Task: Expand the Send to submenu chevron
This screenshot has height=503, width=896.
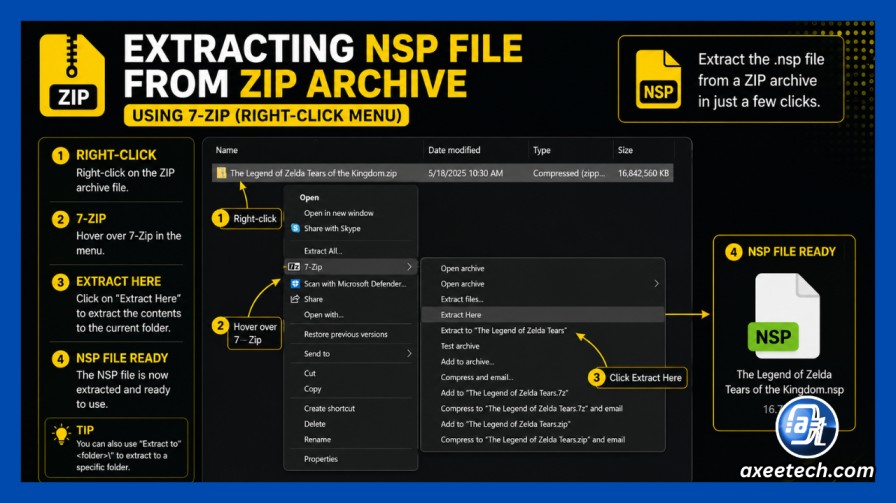Action: tap(409, 354)
